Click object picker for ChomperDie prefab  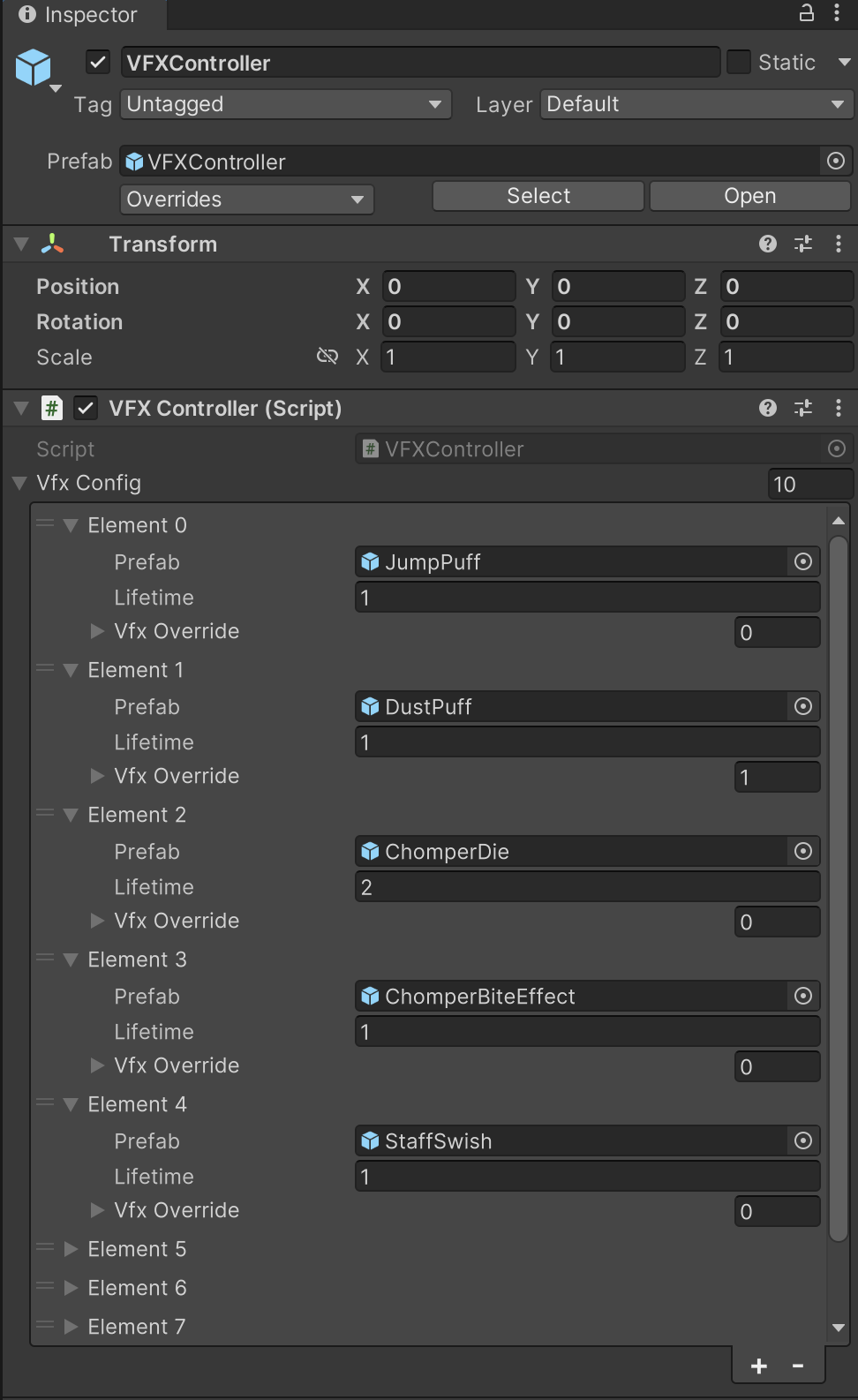(x=803, y=852)
